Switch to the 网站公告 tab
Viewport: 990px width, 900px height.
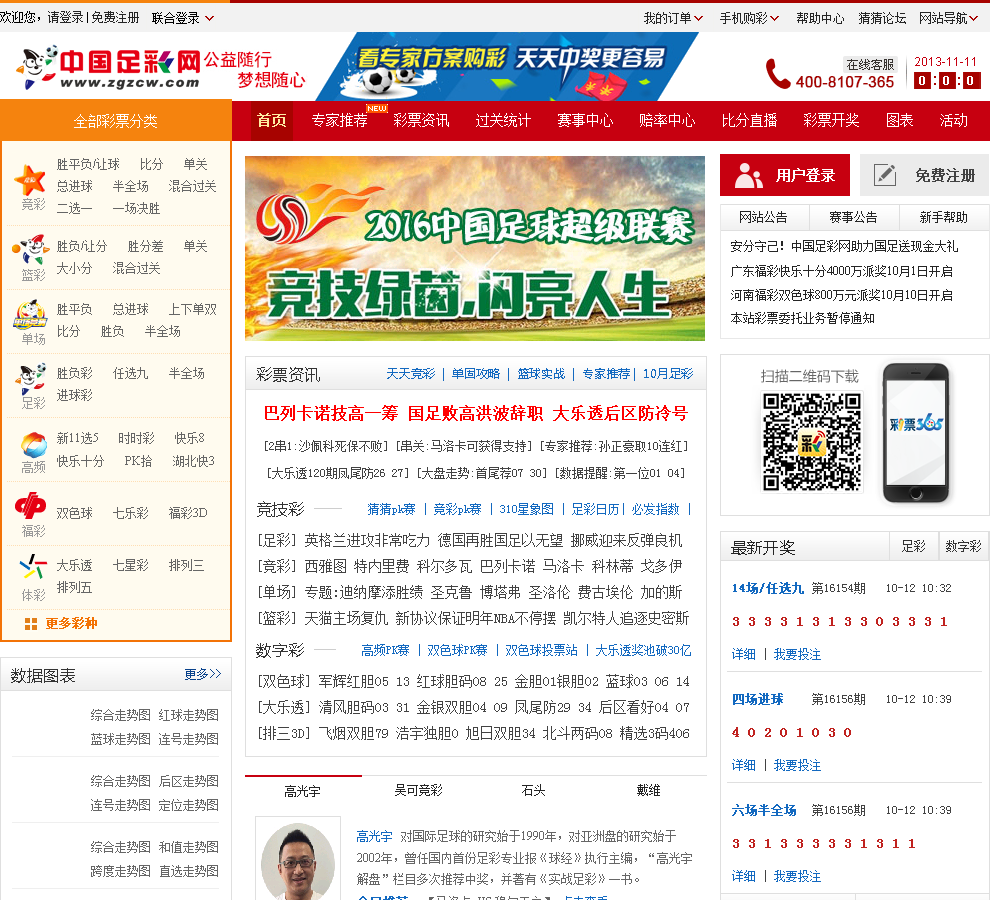click(763, 217)
